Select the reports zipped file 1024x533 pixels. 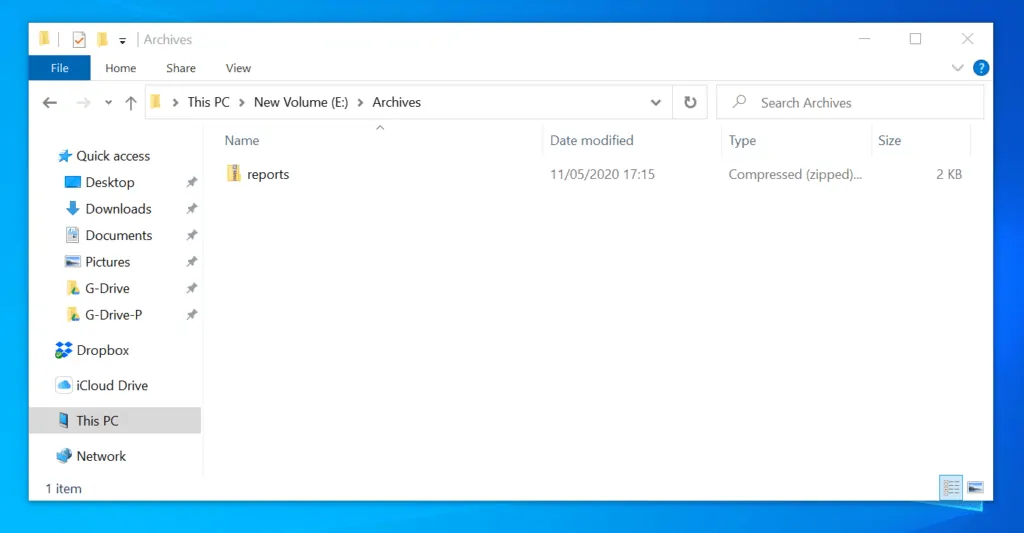[x=268, y=174]
